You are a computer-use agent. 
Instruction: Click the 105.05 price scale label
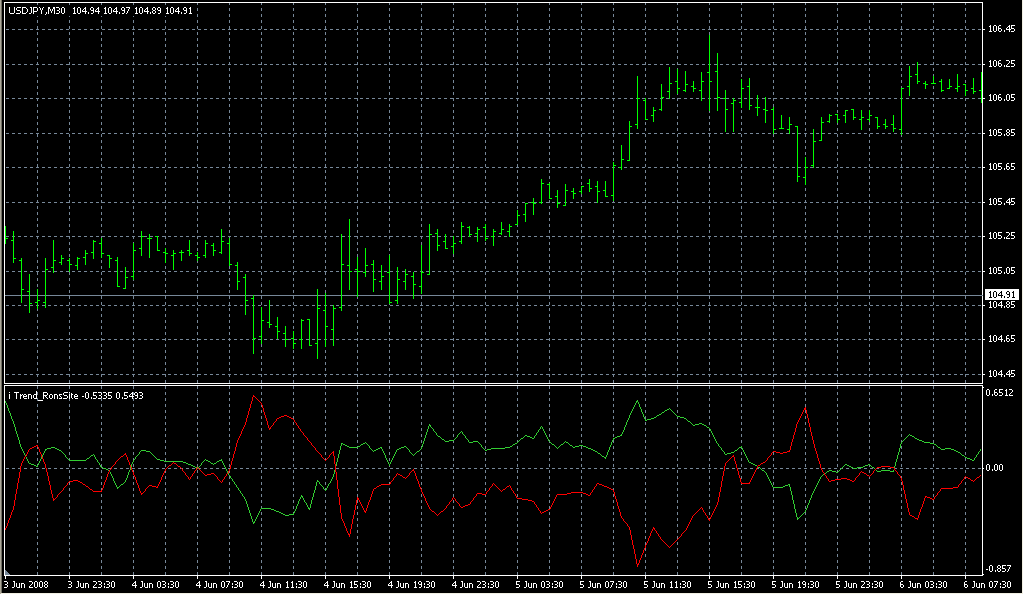click(x=1001, y=270)
